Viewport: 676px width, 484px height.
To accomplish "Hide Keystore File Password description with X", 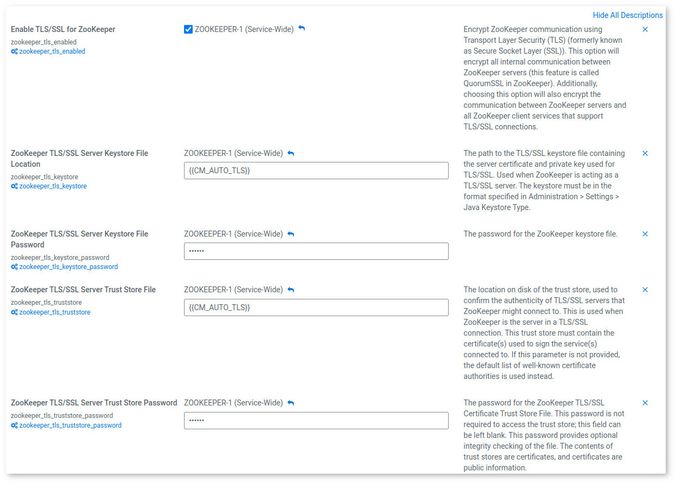I will tap(645, 234).
